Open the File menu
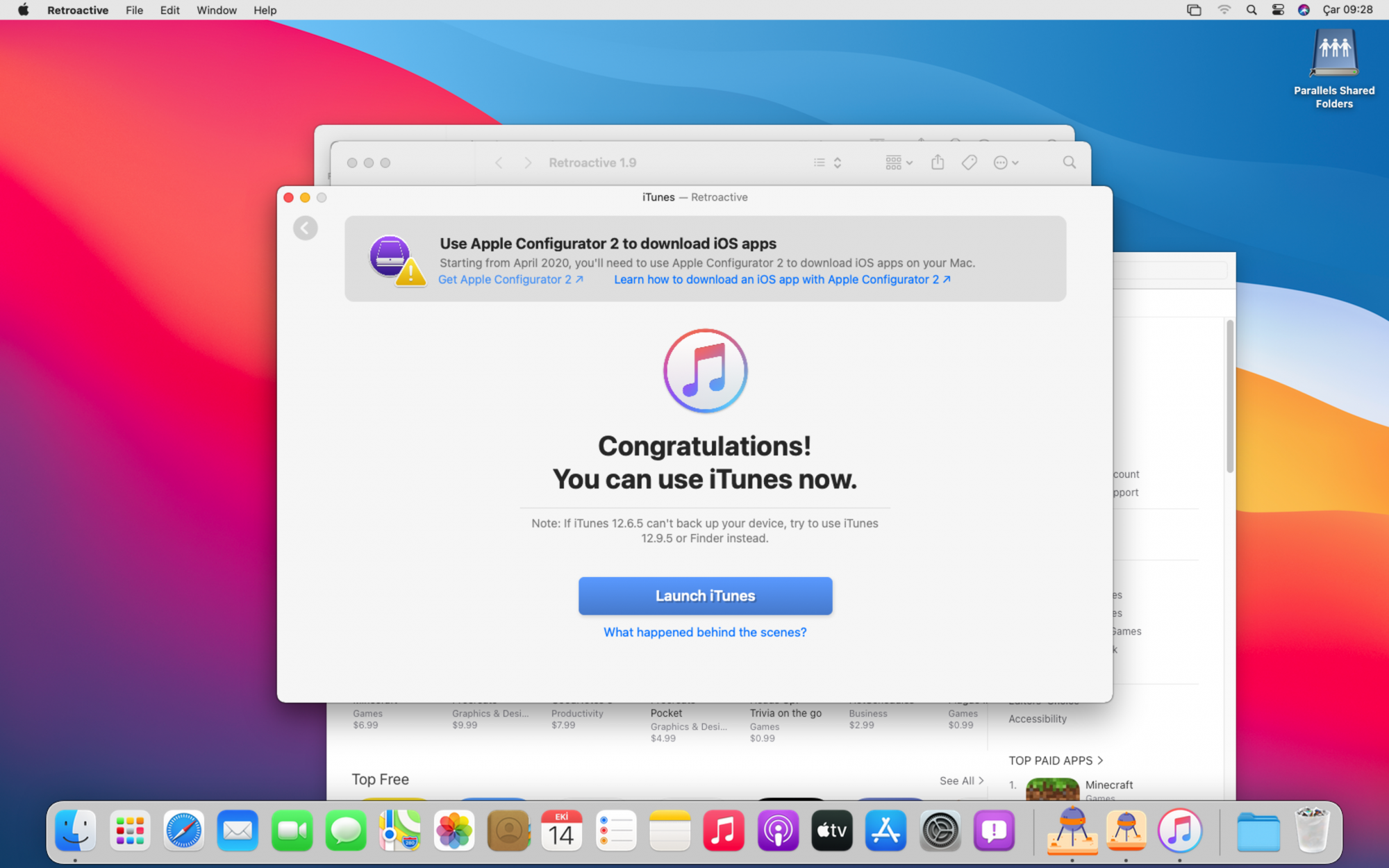This screenshot has width=1389, height=868. tap(134, 10)
